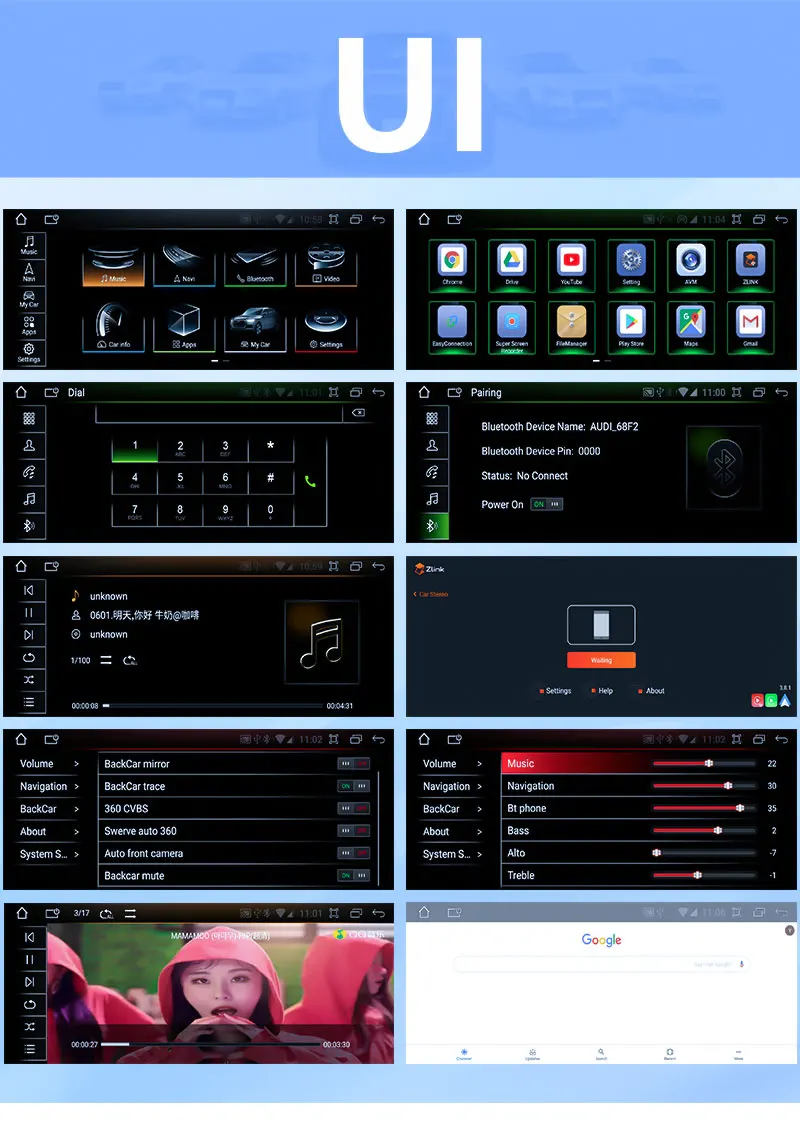This screenshot has width=800, height=1125.
Task: Expand Volume on the BackCar settings screen
Action: point(49,764)
